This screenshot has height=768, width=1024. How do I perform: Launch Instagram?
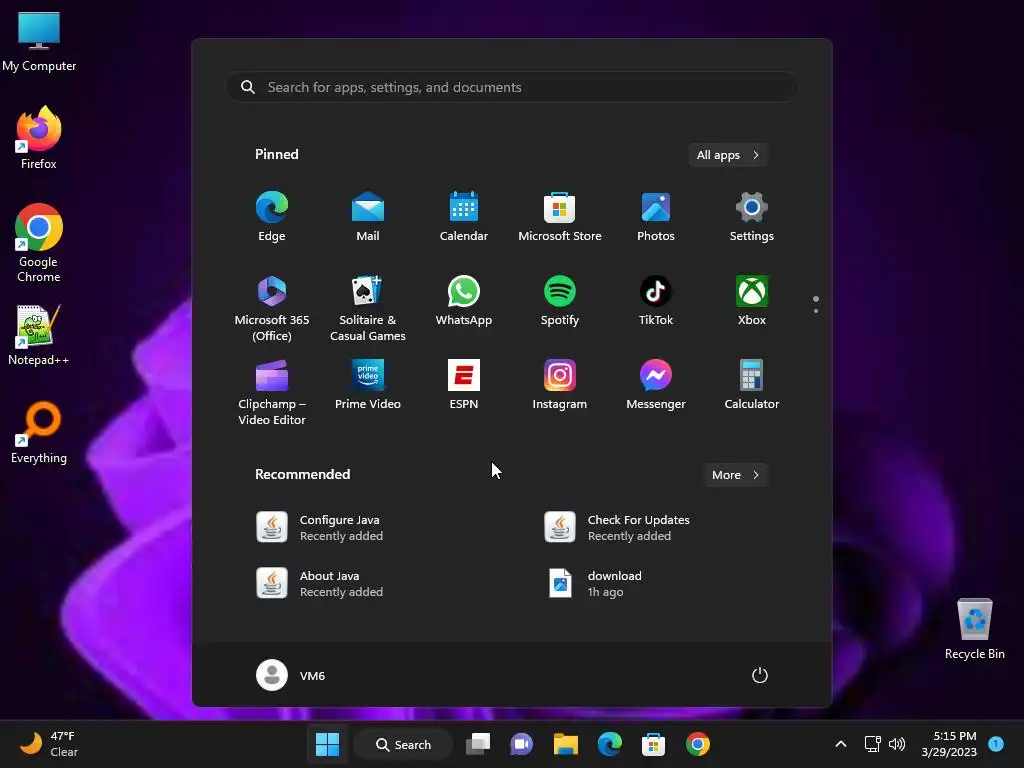pyautogui.click(x=560, y=385)
